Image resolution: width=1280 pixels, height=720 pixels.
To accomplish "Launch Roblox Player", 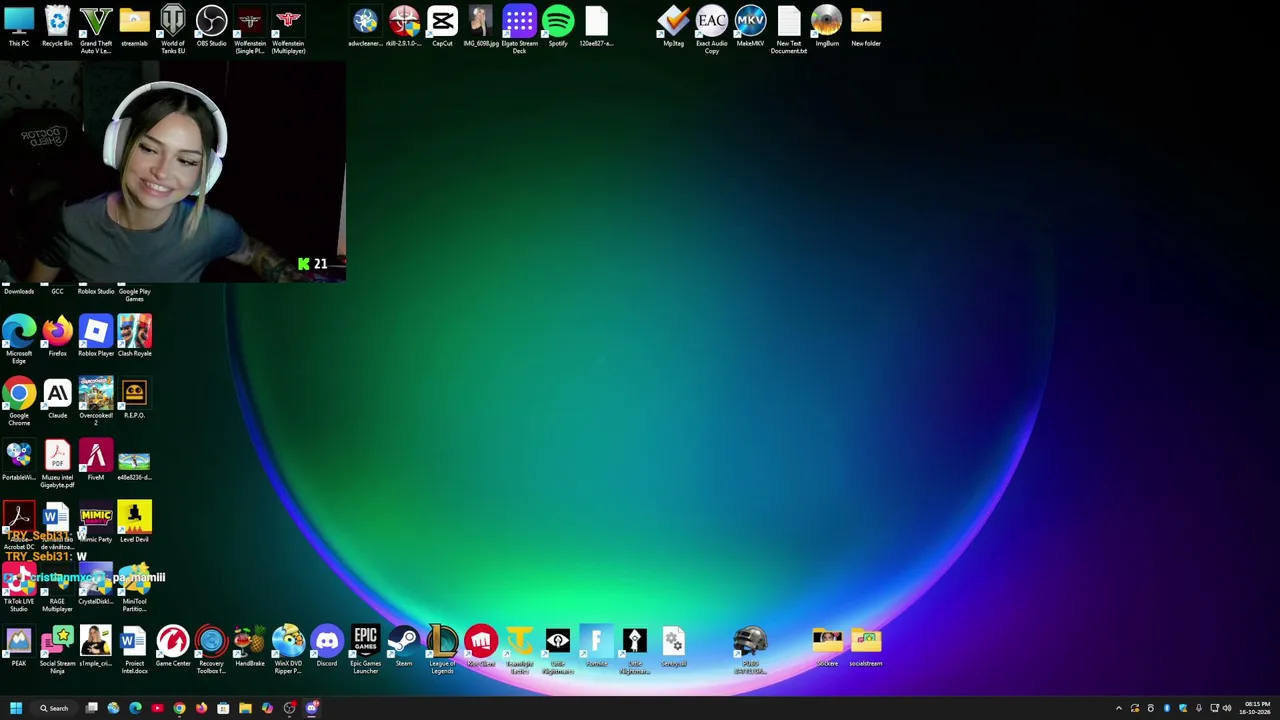I will [x=96, y=336].
